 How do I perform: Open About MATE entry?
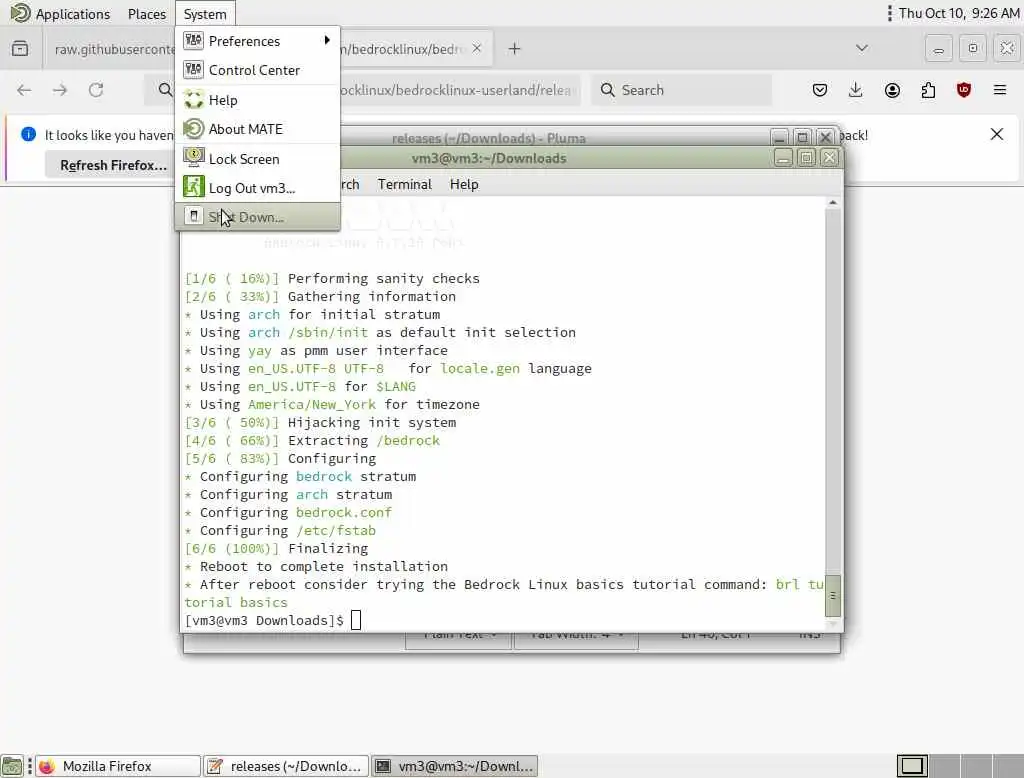[x=258, y=129]
